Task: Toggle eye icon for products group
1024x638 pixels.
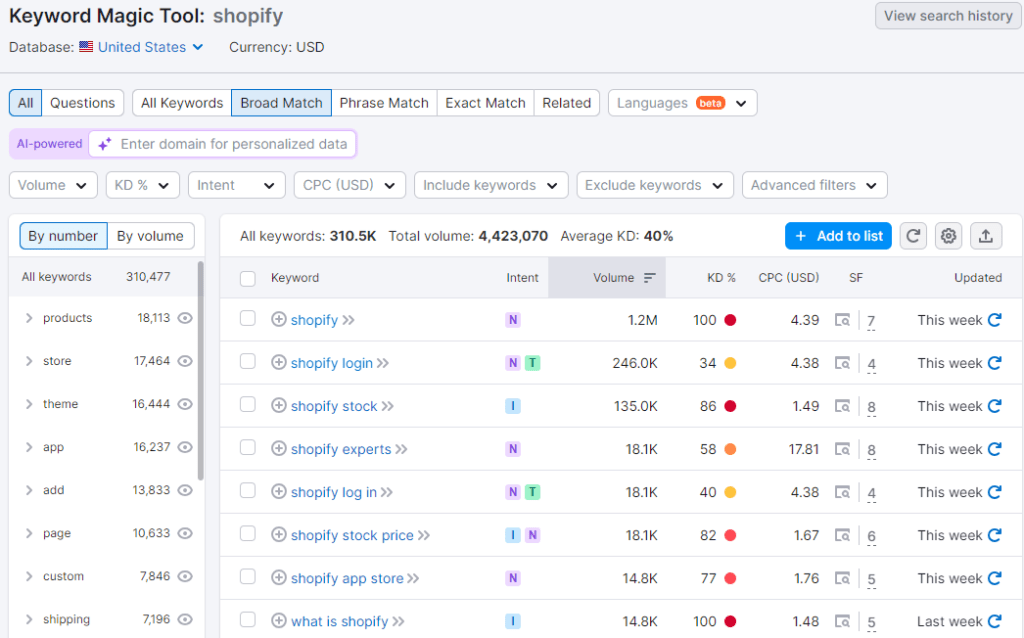Action: point(185,318)
